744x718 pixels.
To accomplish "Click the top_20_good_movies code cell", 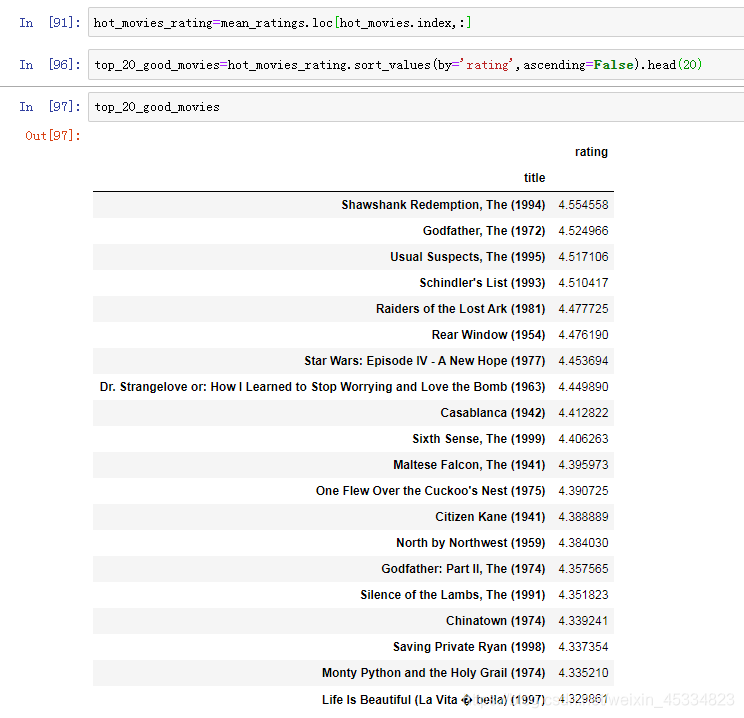I will pos(416,107).
